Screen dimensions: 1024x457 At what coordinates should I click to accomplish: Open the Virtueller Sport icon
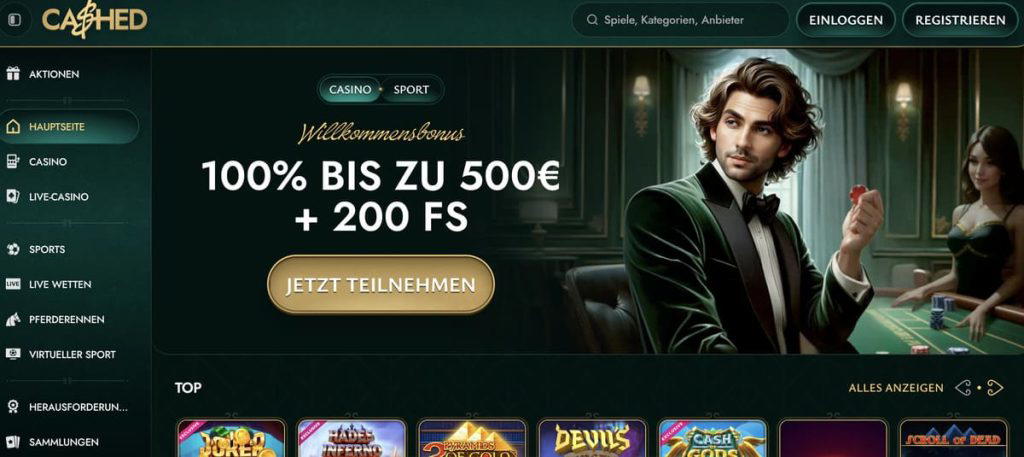pyautogui.click(x=13, y=354)
